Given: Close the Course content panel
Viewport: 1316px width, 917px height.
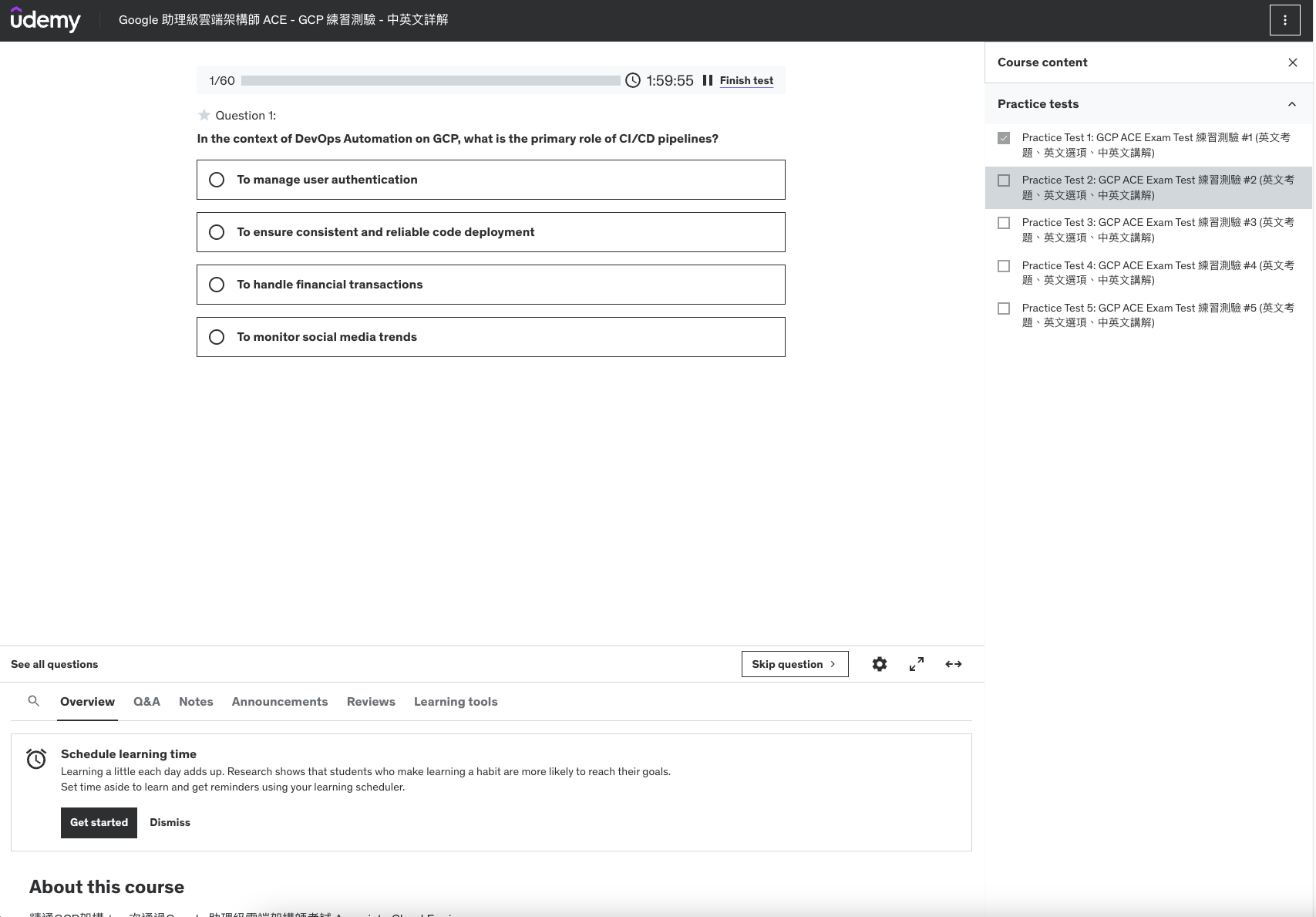Looking at the screenshot, I should pyautogui.click(x=1293, y=62).
